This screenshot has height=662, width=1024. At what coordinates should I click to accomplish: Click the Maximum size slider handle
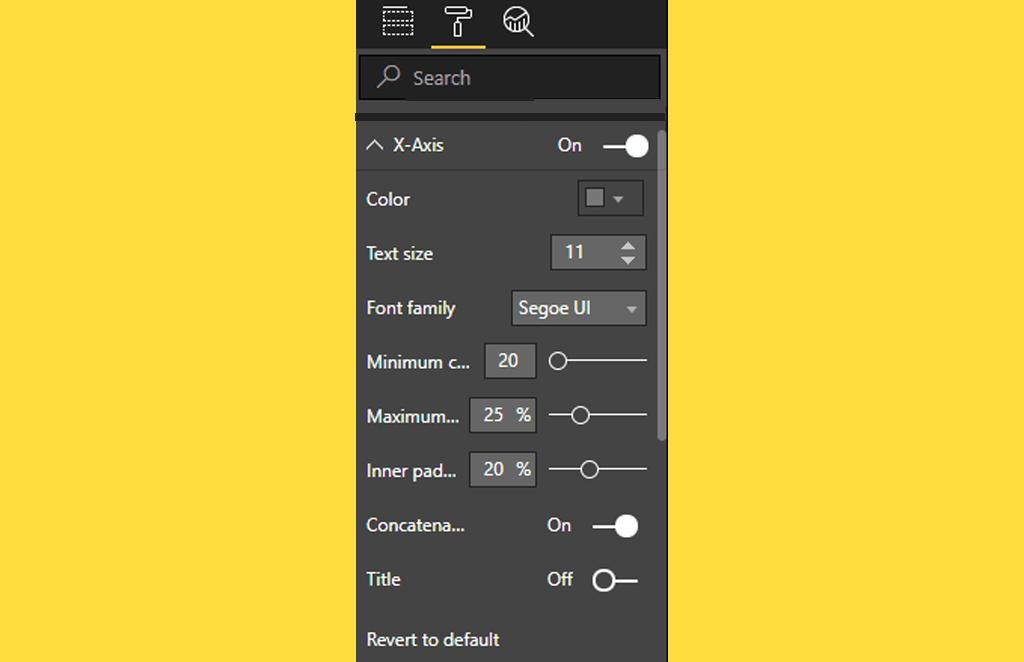point(580,415)
